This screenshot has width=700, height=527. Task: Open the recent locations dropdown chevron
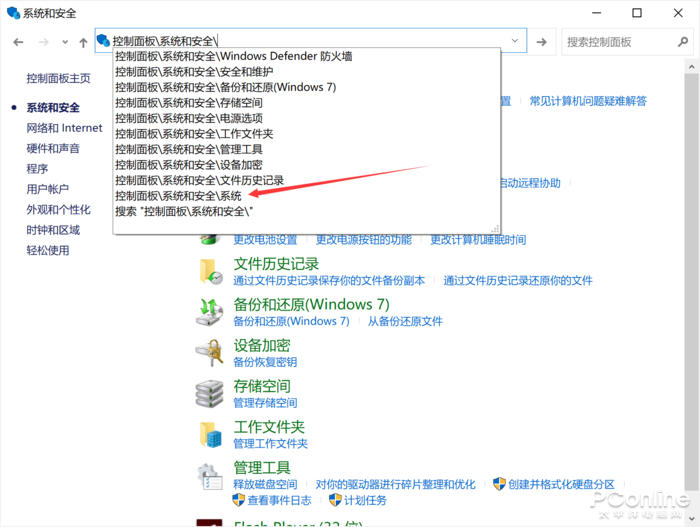coord(65,42)
